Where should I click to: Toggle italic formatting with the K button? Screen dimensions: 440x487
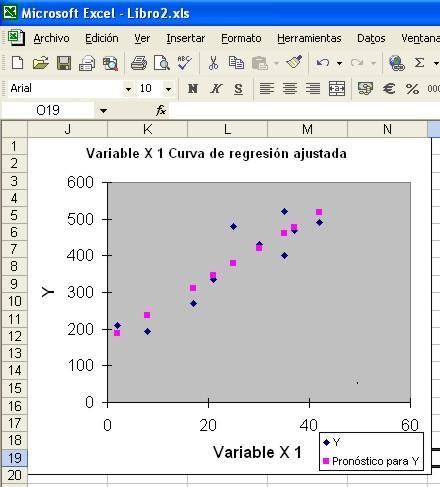(x=216, y=89)
